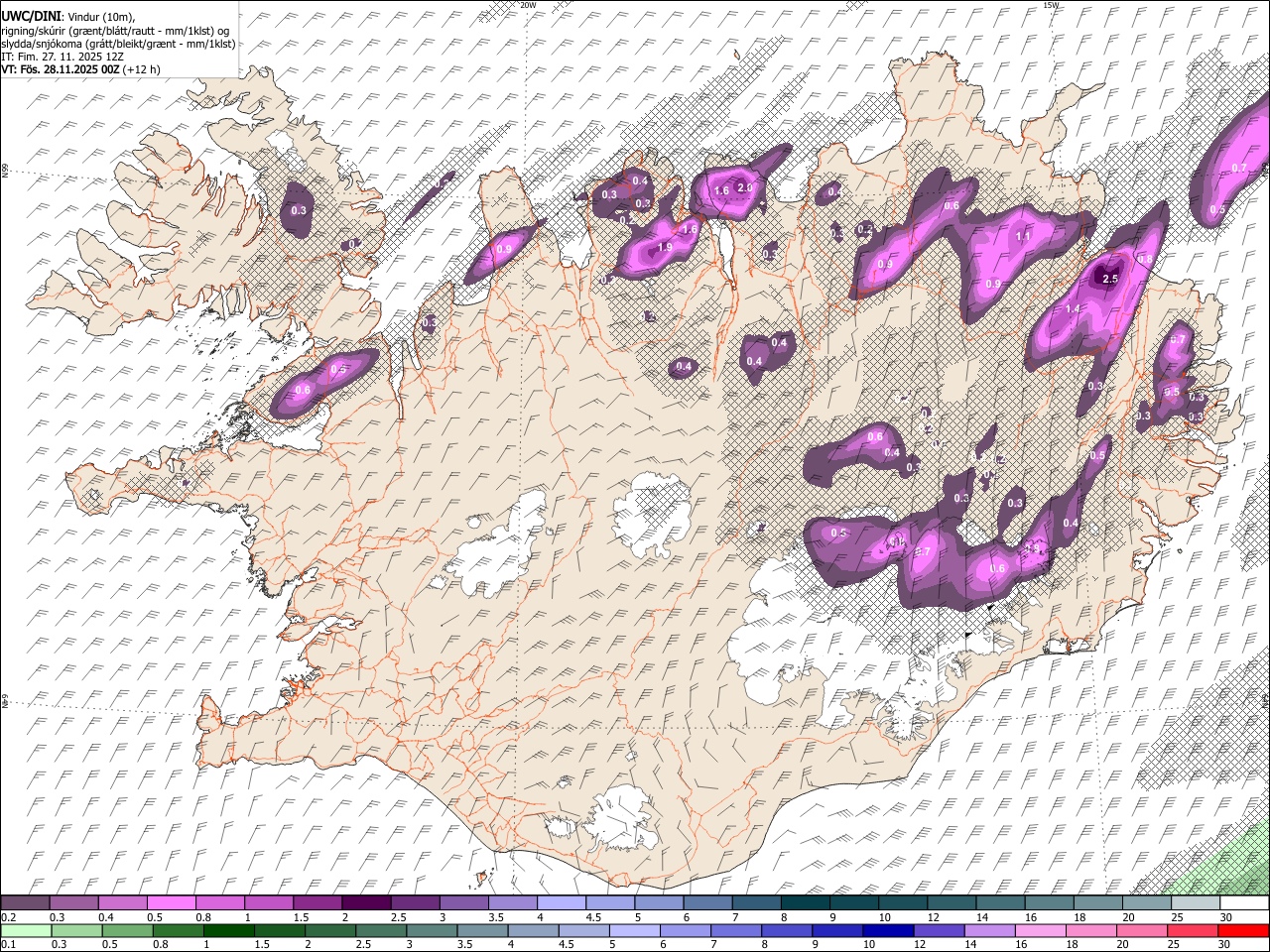1270x952 pixels.
Task: Click the 1.1 precipitation value on the map
Action: click(x=1023, y=237)
